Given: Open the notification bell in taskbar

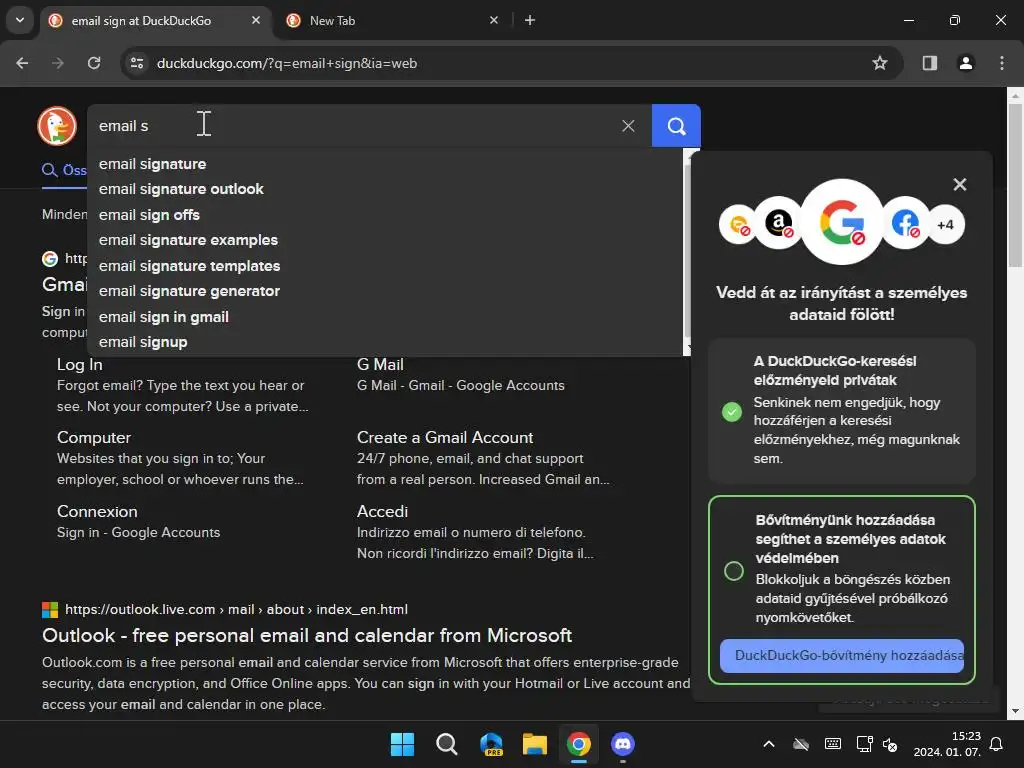Looking at the screenshot, I should (996, 744).
